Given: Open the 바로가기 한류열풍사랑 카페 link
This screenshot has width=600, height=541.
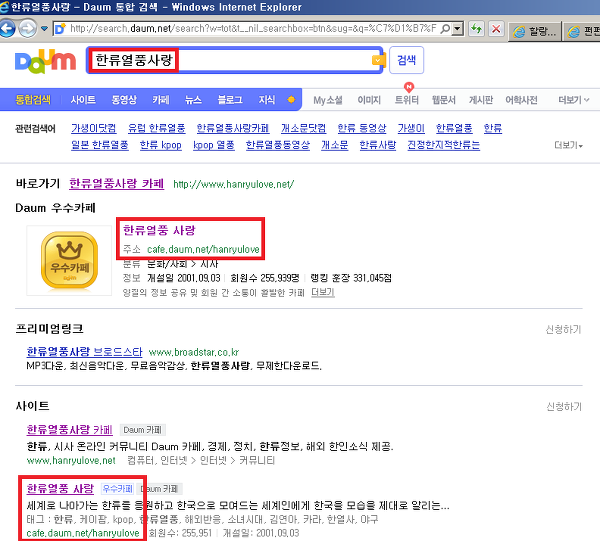Looking at the screenshot, I should click(116, 184).
